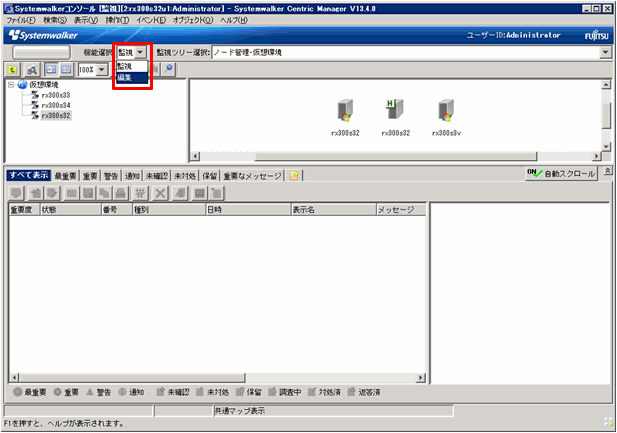Switch to the 重要なメッセージ tab

pos(253,176)
